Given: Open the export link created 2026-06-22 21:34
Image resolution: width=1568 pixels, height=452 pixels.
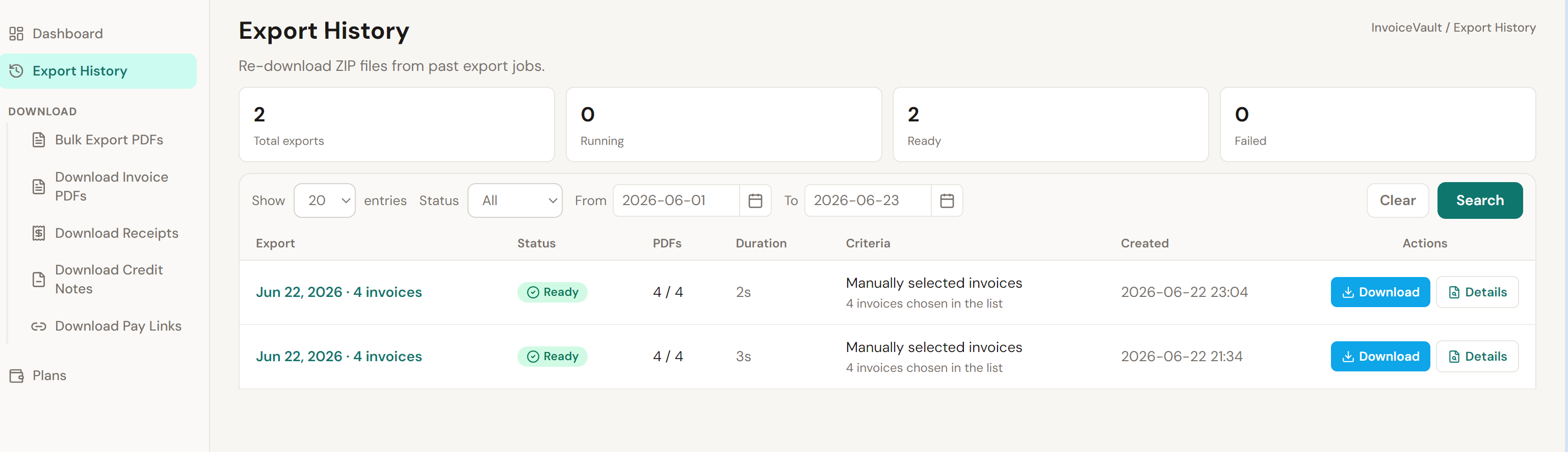Looking at the screenshot, I should 338,357.
